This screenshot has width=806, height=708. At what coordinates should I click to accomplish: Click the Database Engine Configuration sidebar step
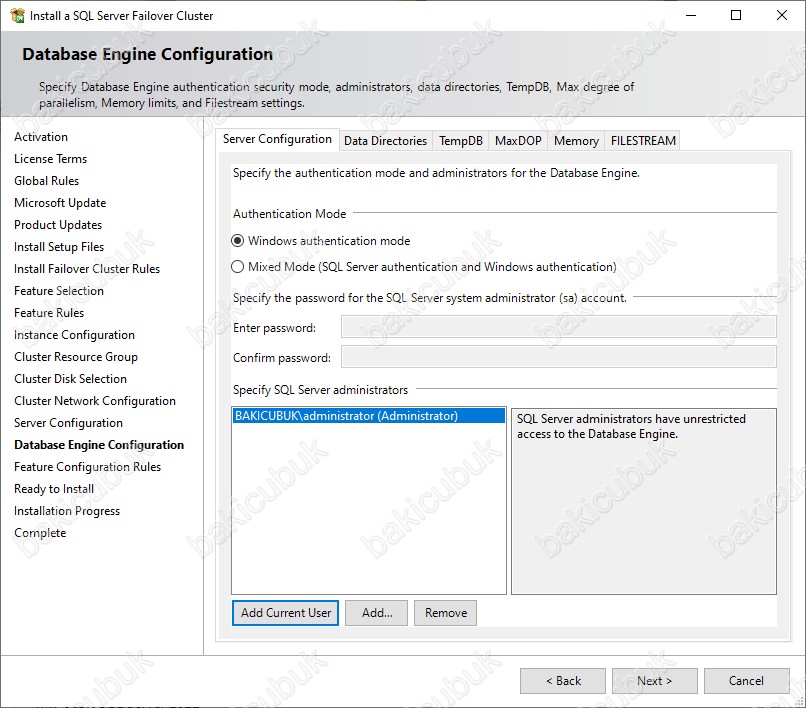point(99,445)
